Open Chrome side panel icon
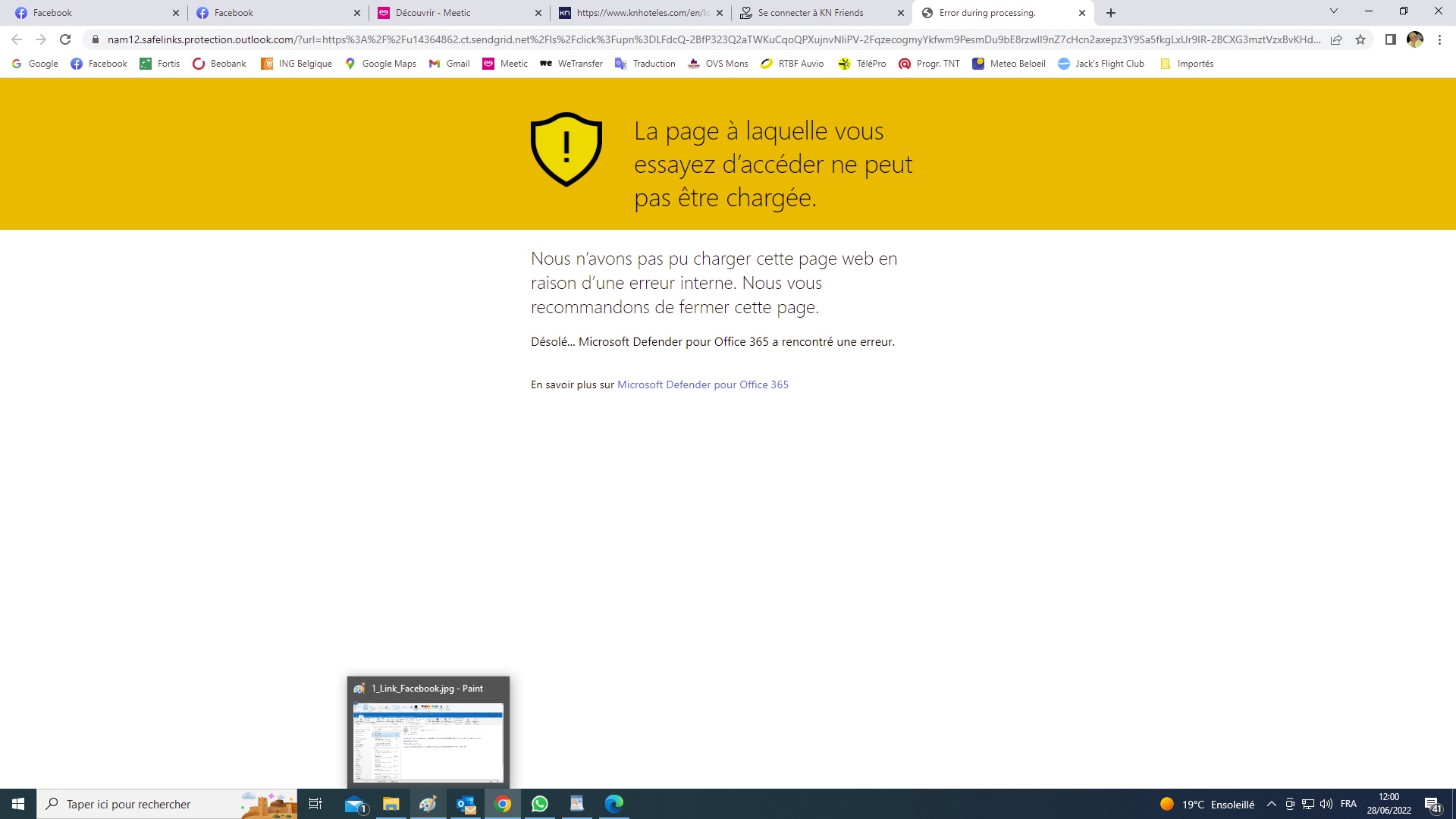1456x819 pixels. pos(1390,39)
